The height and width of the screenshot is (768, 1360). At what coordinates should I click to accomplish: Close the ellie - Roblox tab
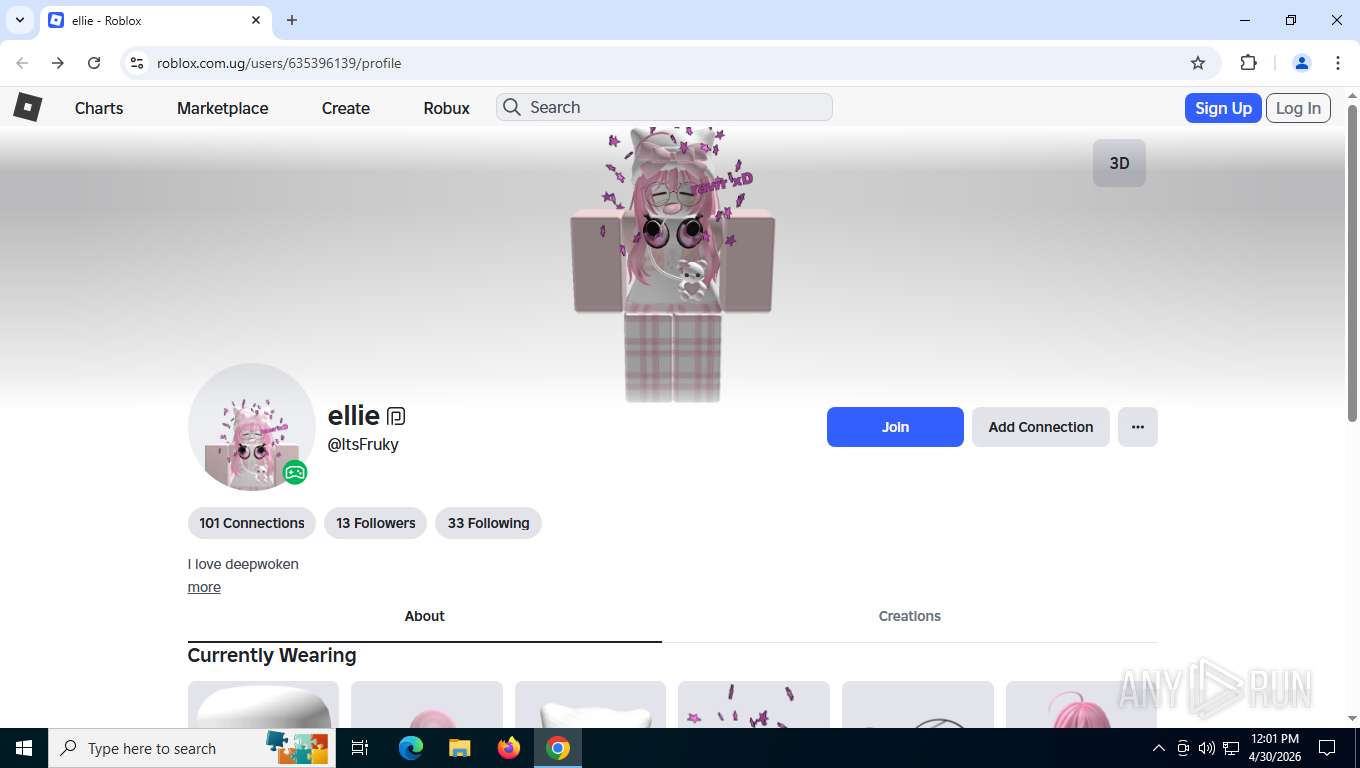point(256,20)
